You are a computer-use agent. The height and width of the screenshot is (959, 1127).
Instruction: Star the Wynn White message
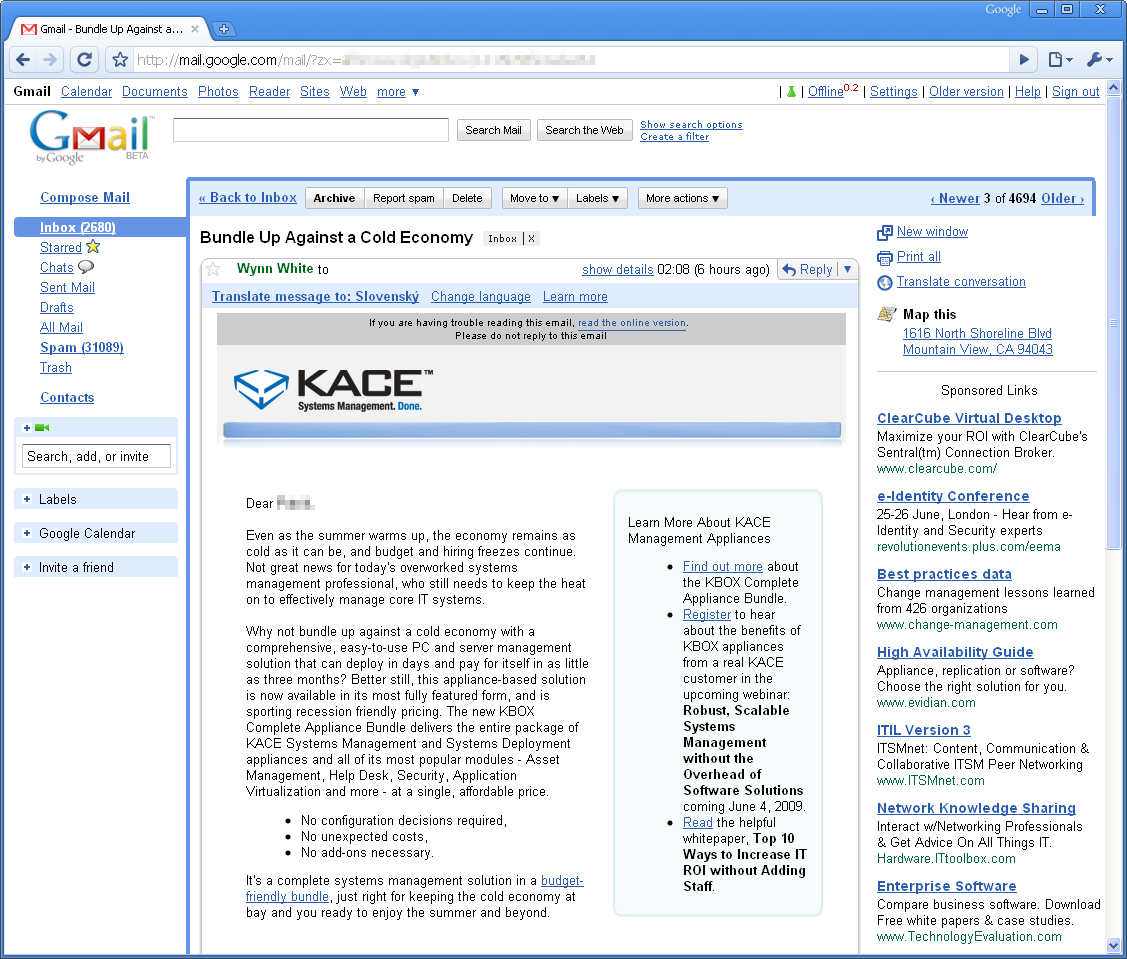213,269
